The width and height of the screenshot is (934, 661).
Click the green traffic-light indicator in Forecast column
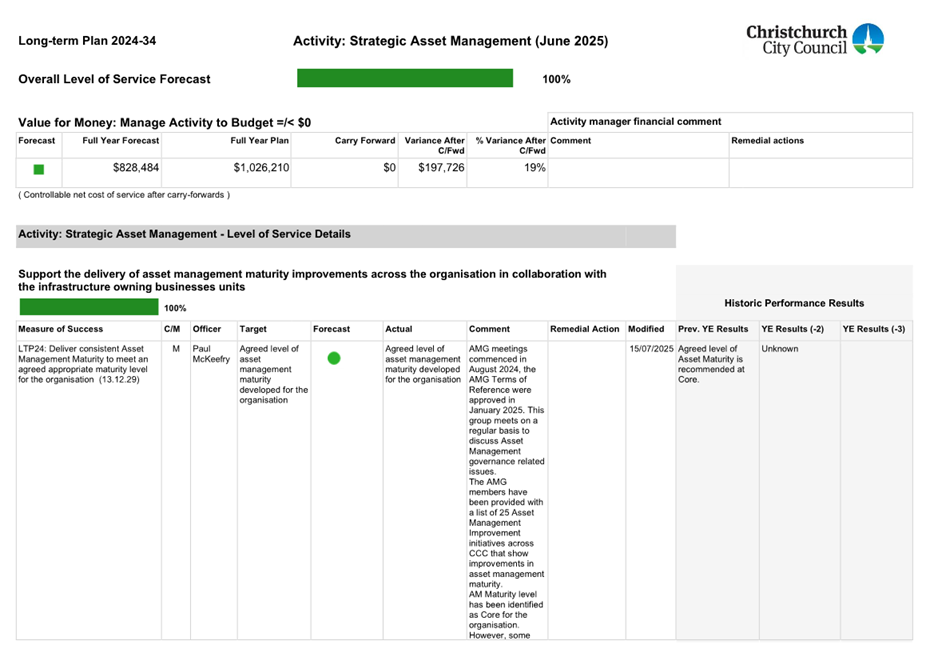333,357
